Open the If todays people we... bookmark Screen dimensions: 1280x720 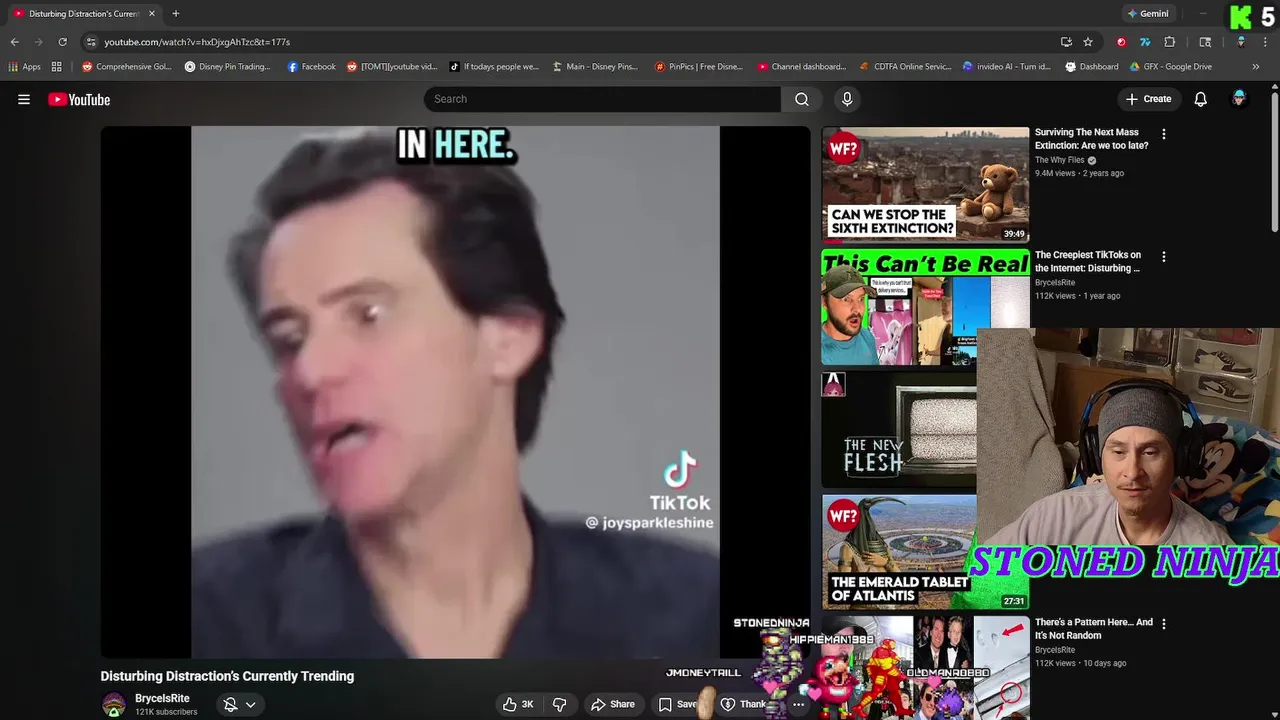[x=494, y=67]
